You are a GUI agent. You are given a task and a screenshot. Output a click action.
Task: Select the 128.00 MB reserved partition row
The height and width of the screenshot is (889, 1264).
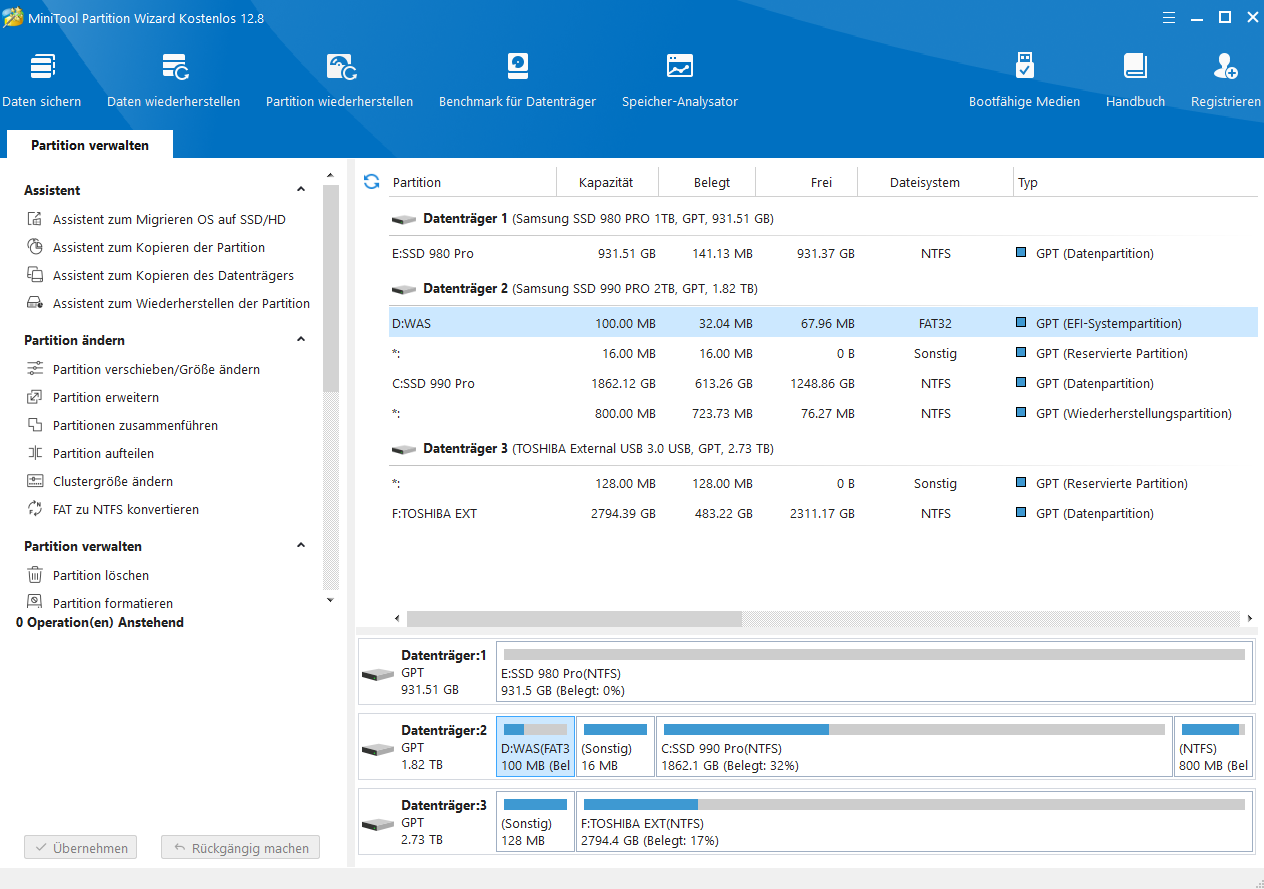pos(823,483)
